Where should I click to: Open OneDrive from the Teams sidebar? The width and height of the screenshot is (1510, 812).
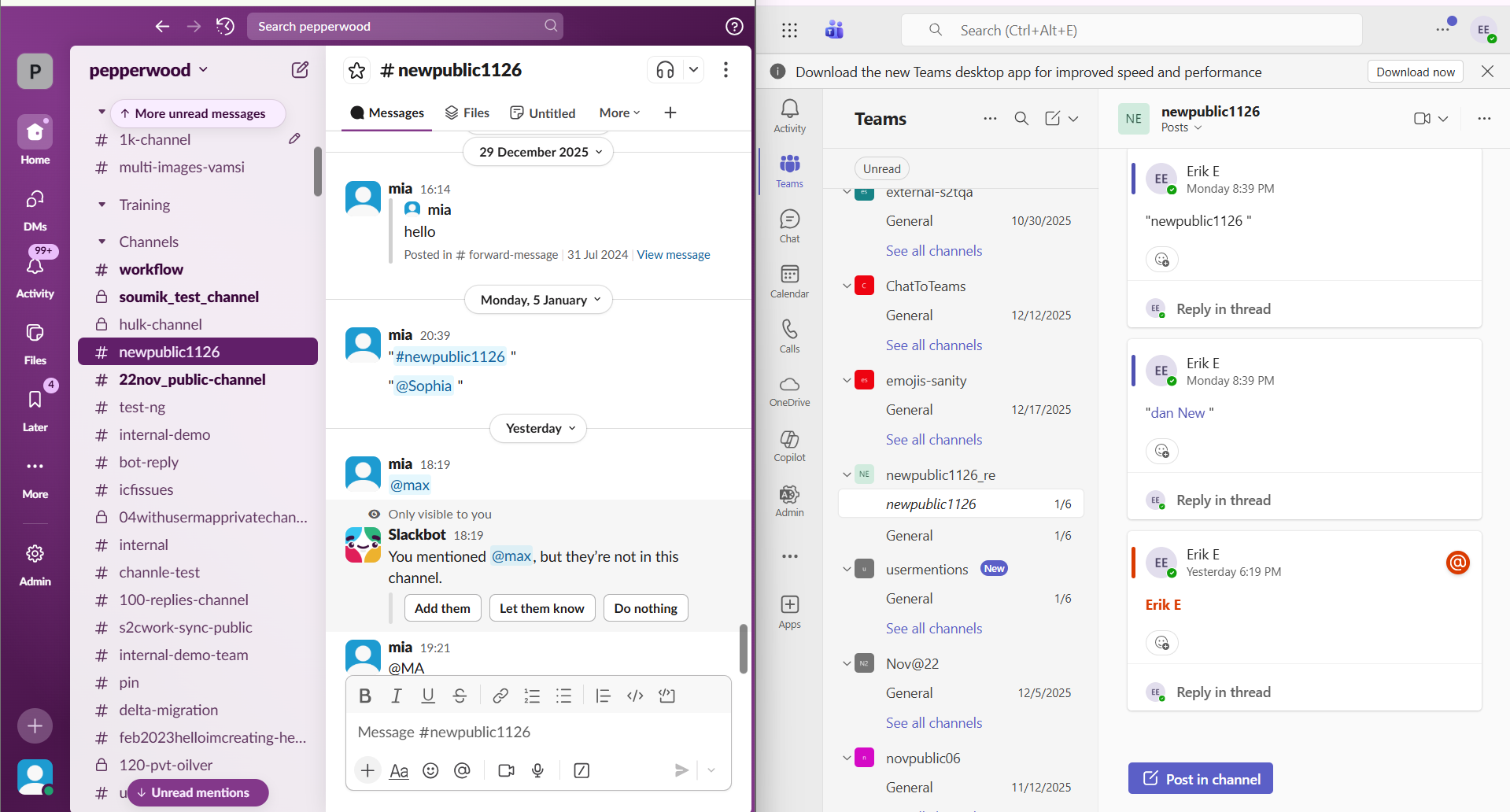788,390
